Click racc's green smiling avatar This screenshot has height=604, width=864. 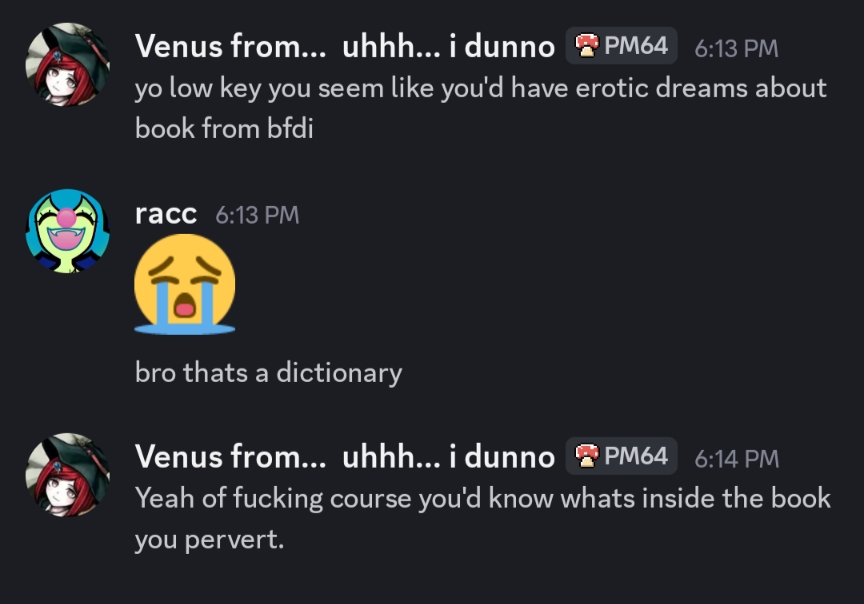coord(67,231)
